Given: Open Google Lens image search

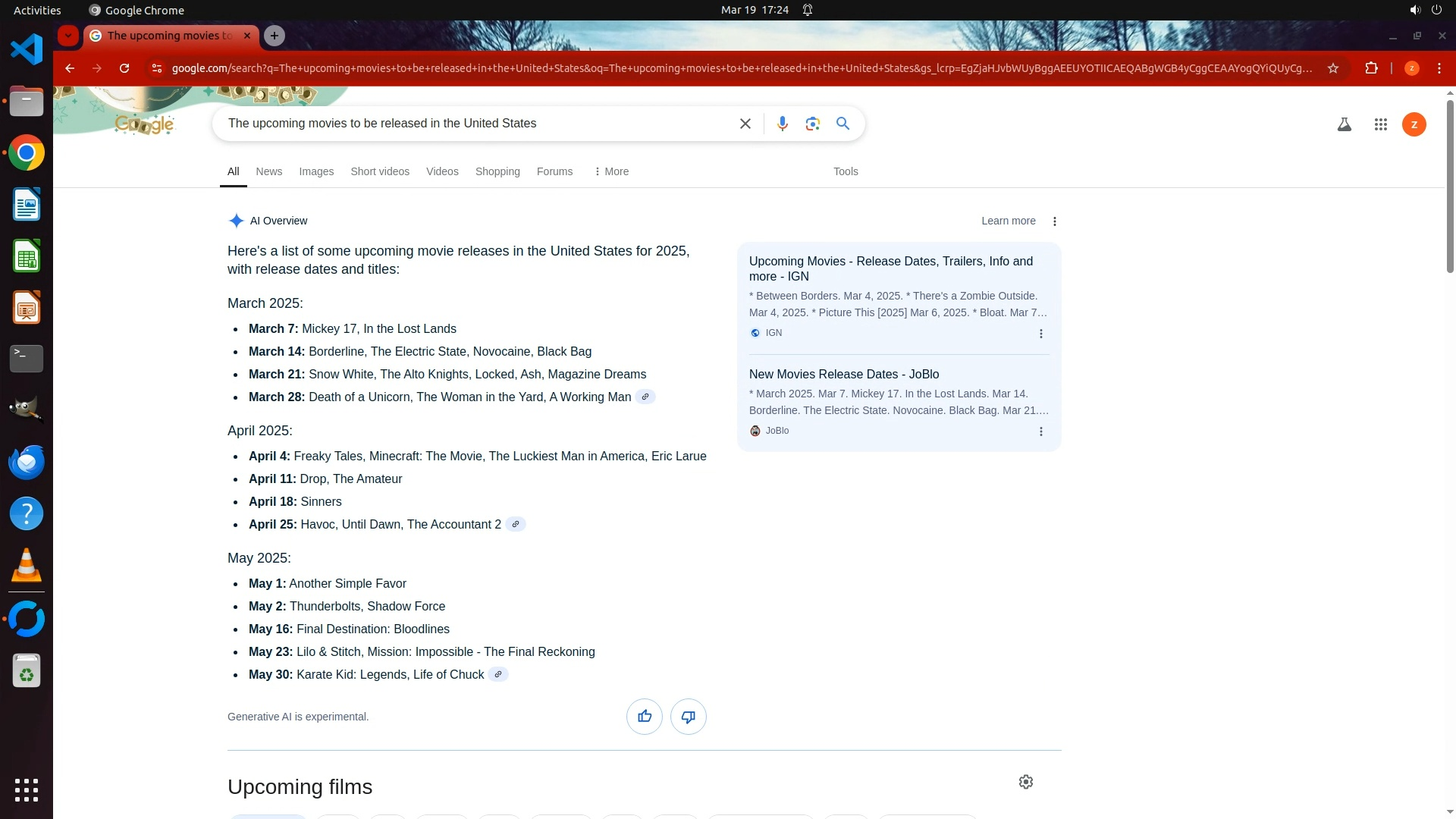Looking at the screenshot, I should [812, 124].
